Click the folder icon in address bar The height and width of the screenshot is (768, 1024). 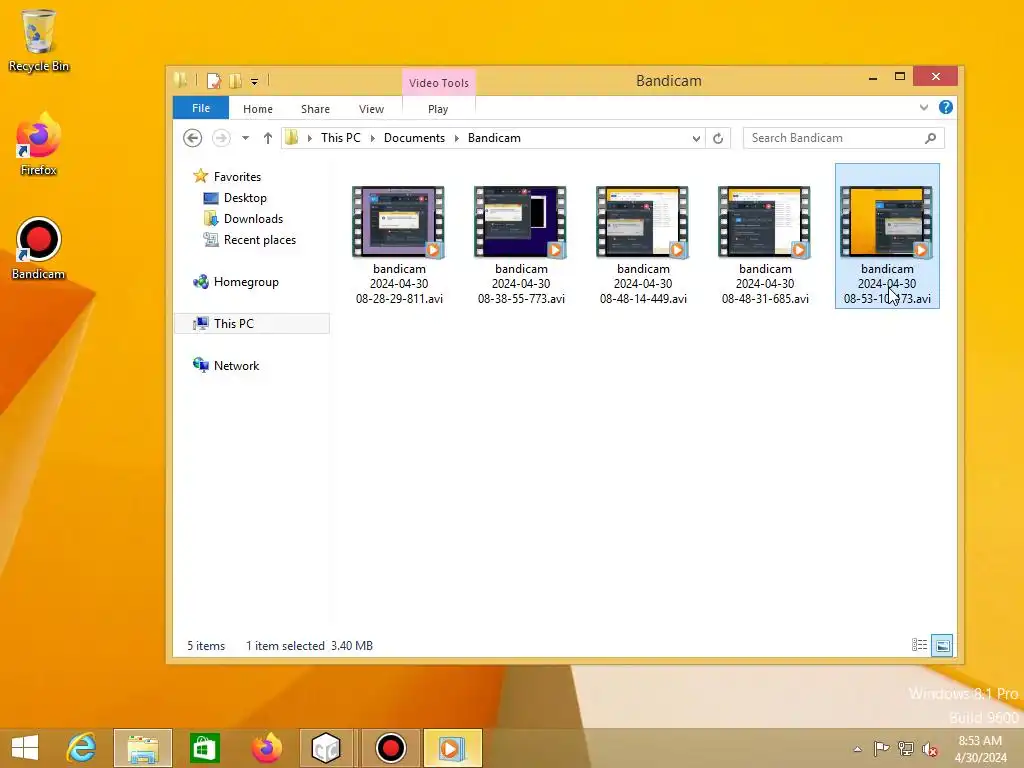(x=292, y=138)
